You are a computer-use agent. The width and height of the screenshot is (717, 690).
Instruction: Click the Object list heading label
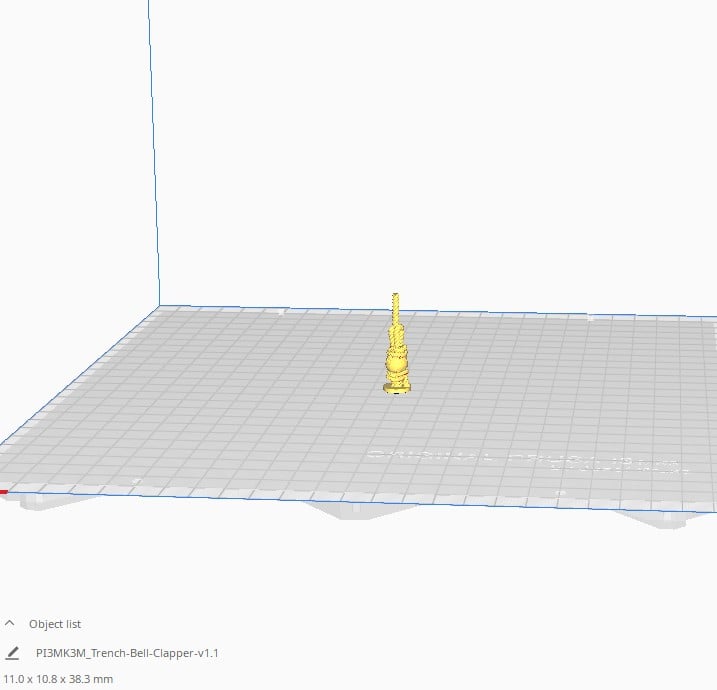click(x=55, y=624)
